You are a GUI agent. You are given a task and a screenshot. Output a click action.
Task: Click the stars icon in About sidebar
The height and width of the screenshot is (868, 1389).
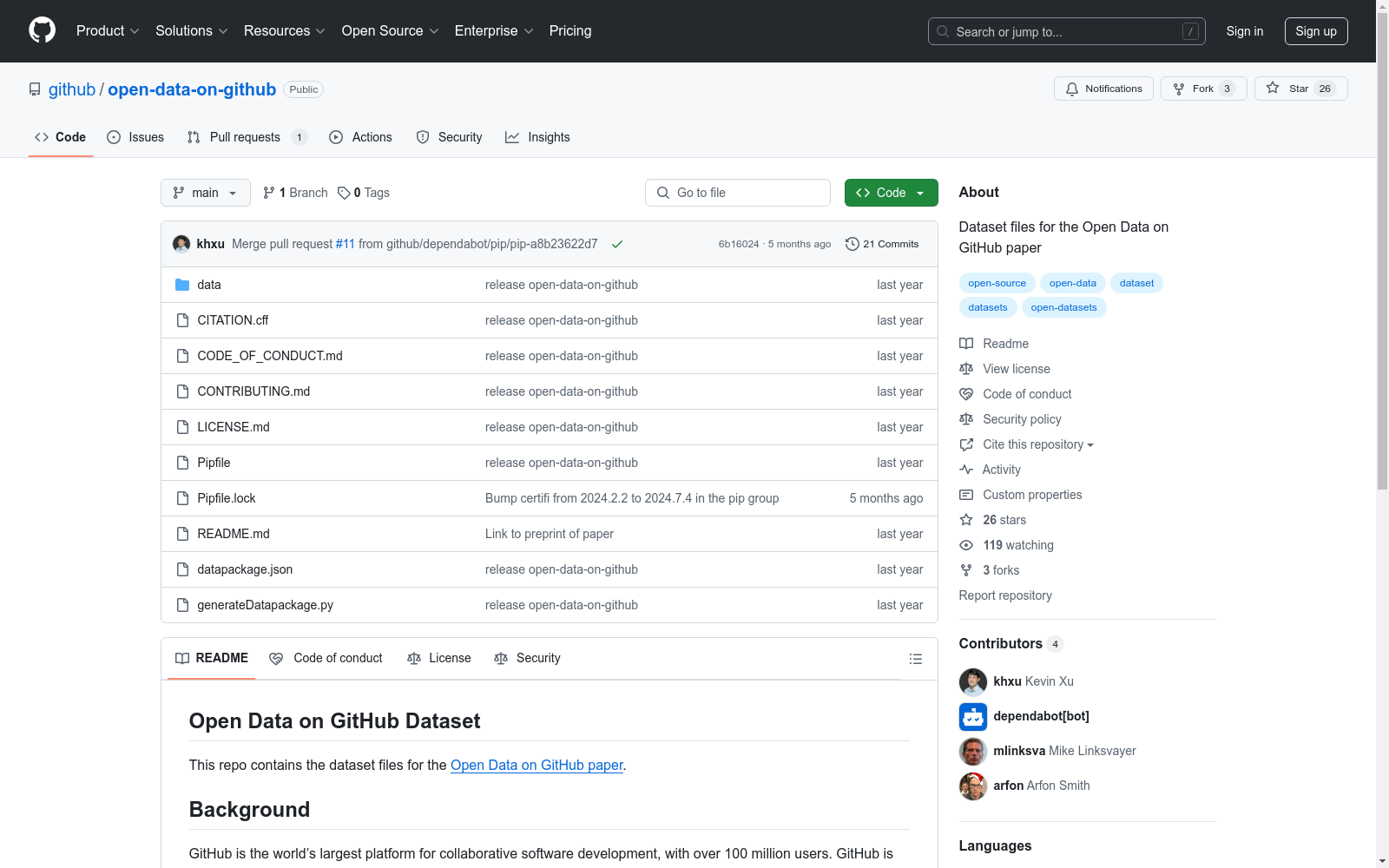pyautogui.click(x=966, y=520)
